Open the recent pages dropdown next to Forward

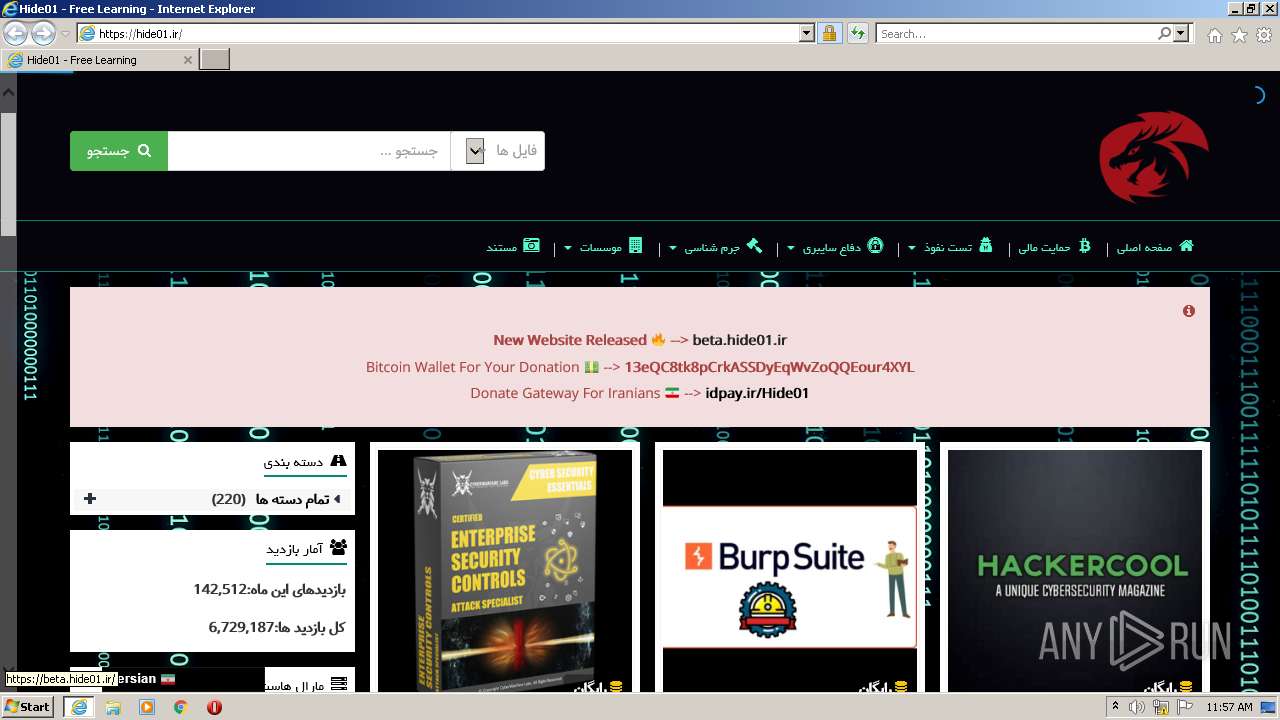(66, 33)
